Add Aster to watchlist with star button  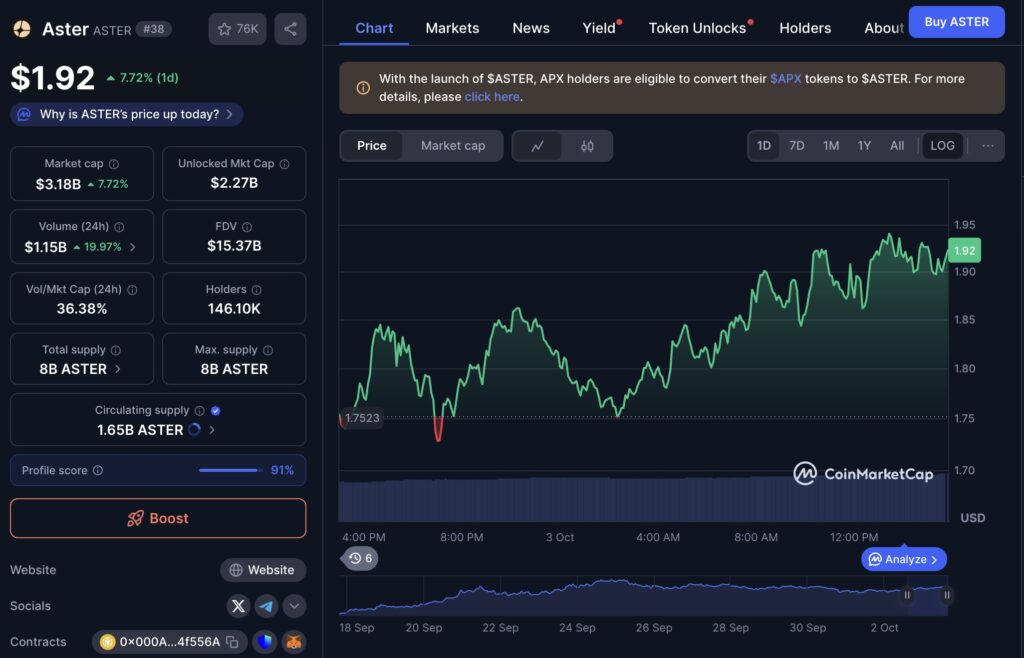pos(237,29)
